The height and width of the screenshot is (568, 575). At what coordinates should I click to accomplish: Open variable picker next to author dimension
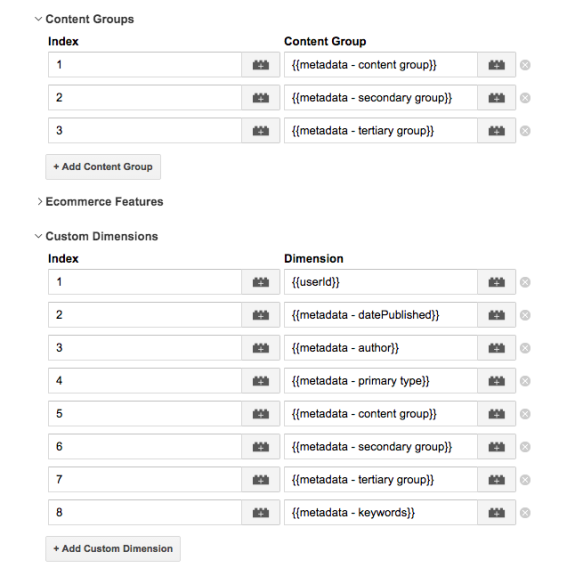[497, 348]
